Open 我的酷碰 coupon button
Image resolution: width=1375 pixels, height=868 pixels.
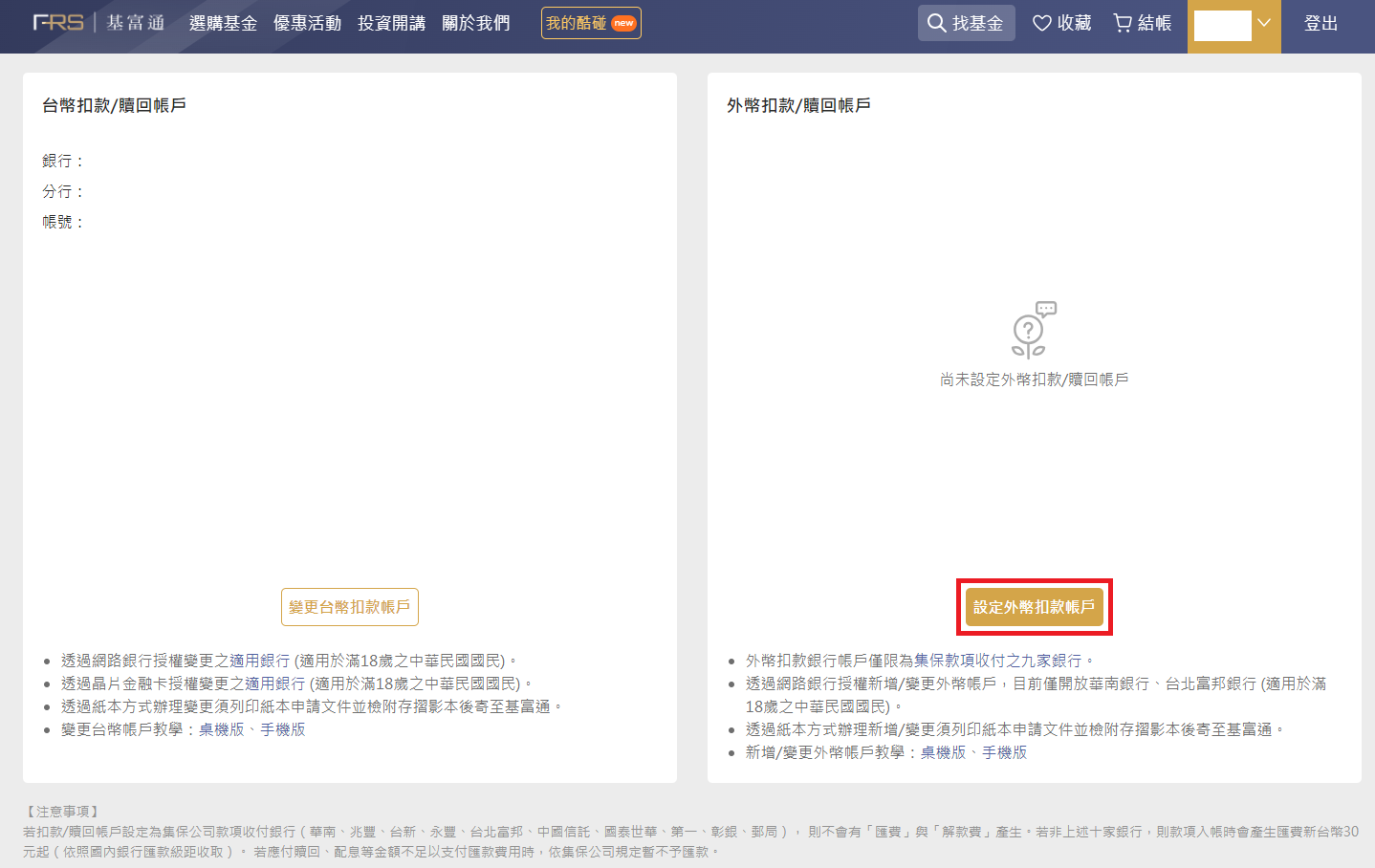tap(590, 23)
